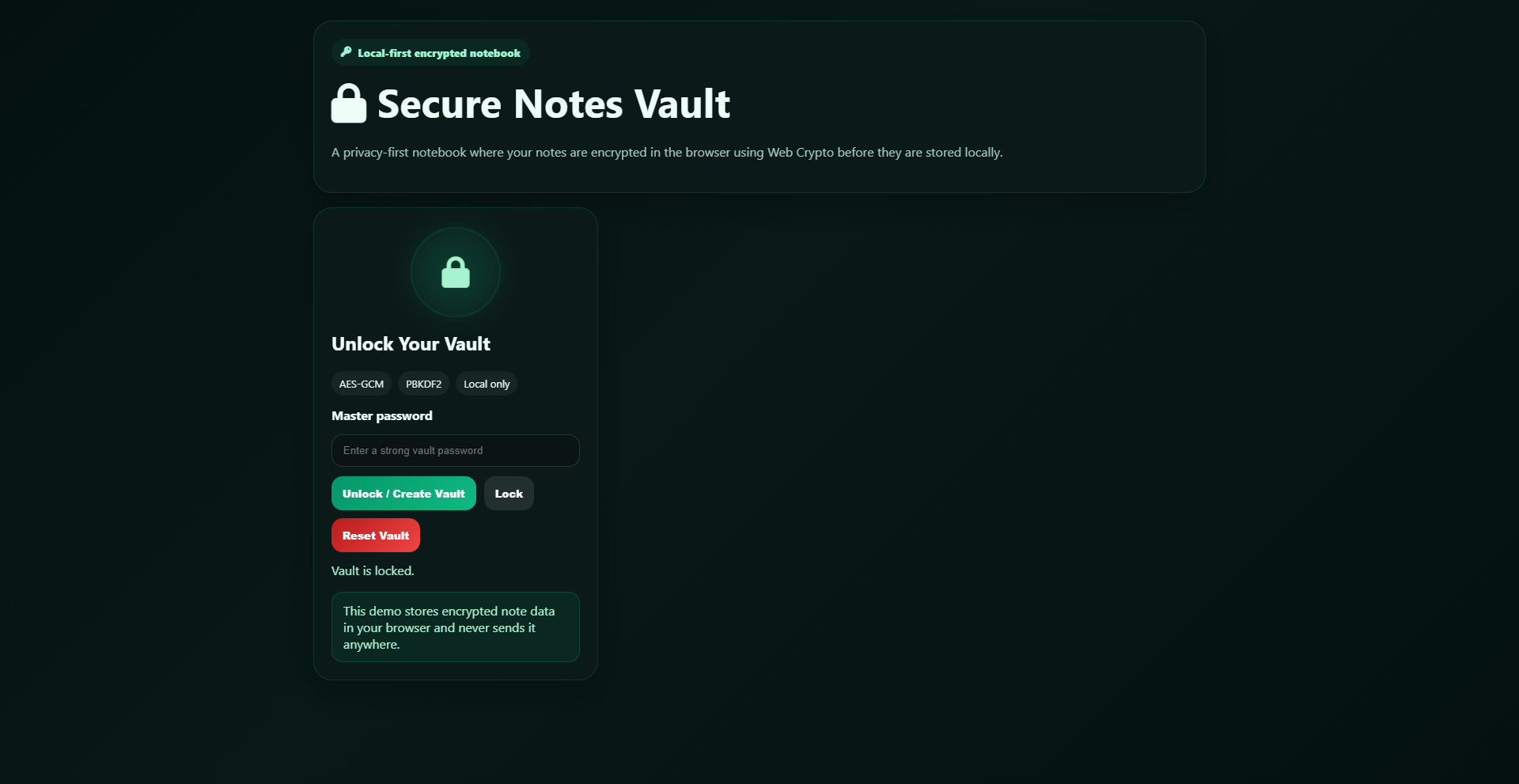Click the padlock icon above Unlock Your Vault
The width and height of the screenshot is (1519, 784).
click(455, 272)
